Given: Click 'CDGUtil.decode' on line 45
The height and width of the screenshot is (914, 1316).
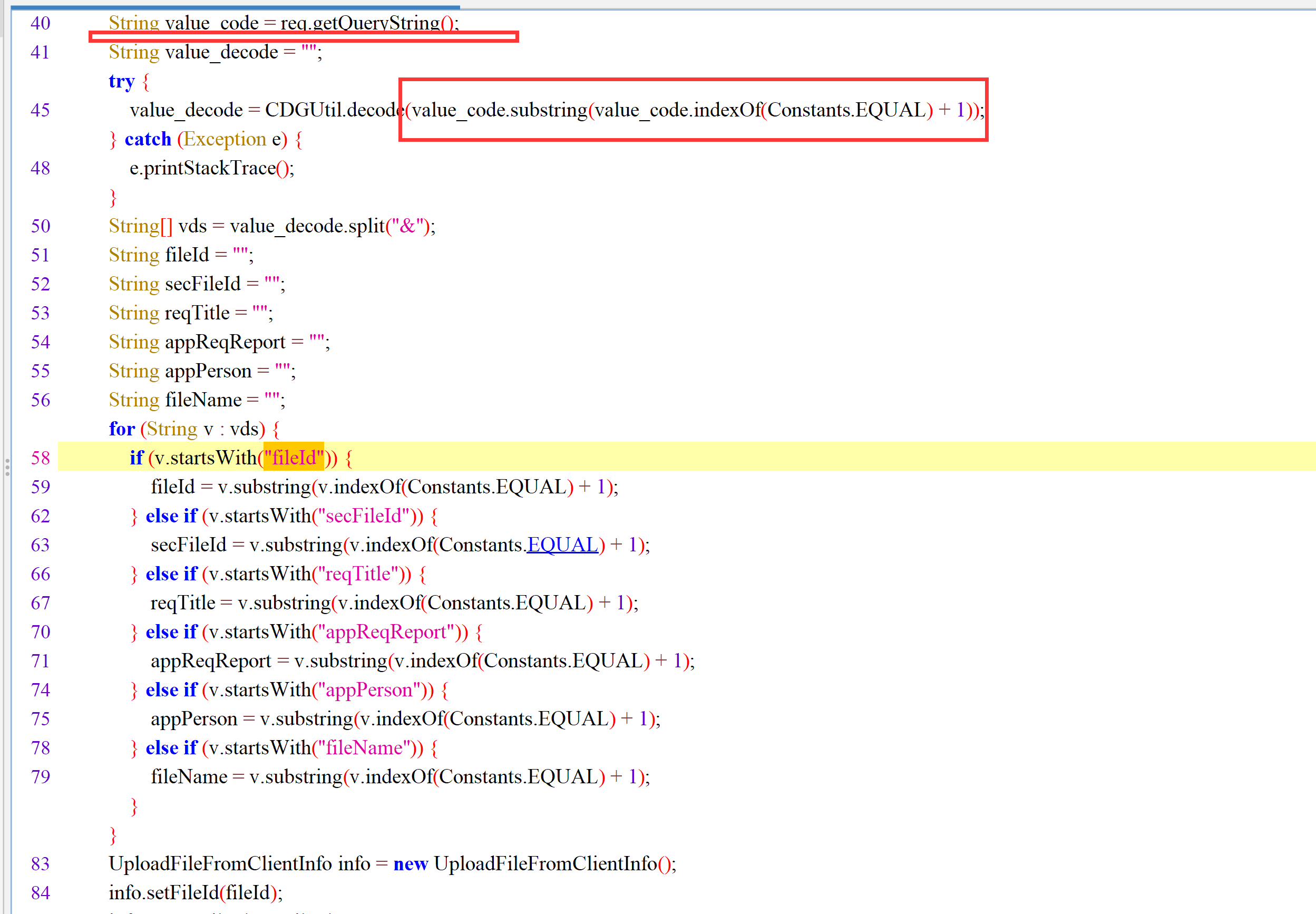Looking at the screenshot, I should tap(335, 110).
